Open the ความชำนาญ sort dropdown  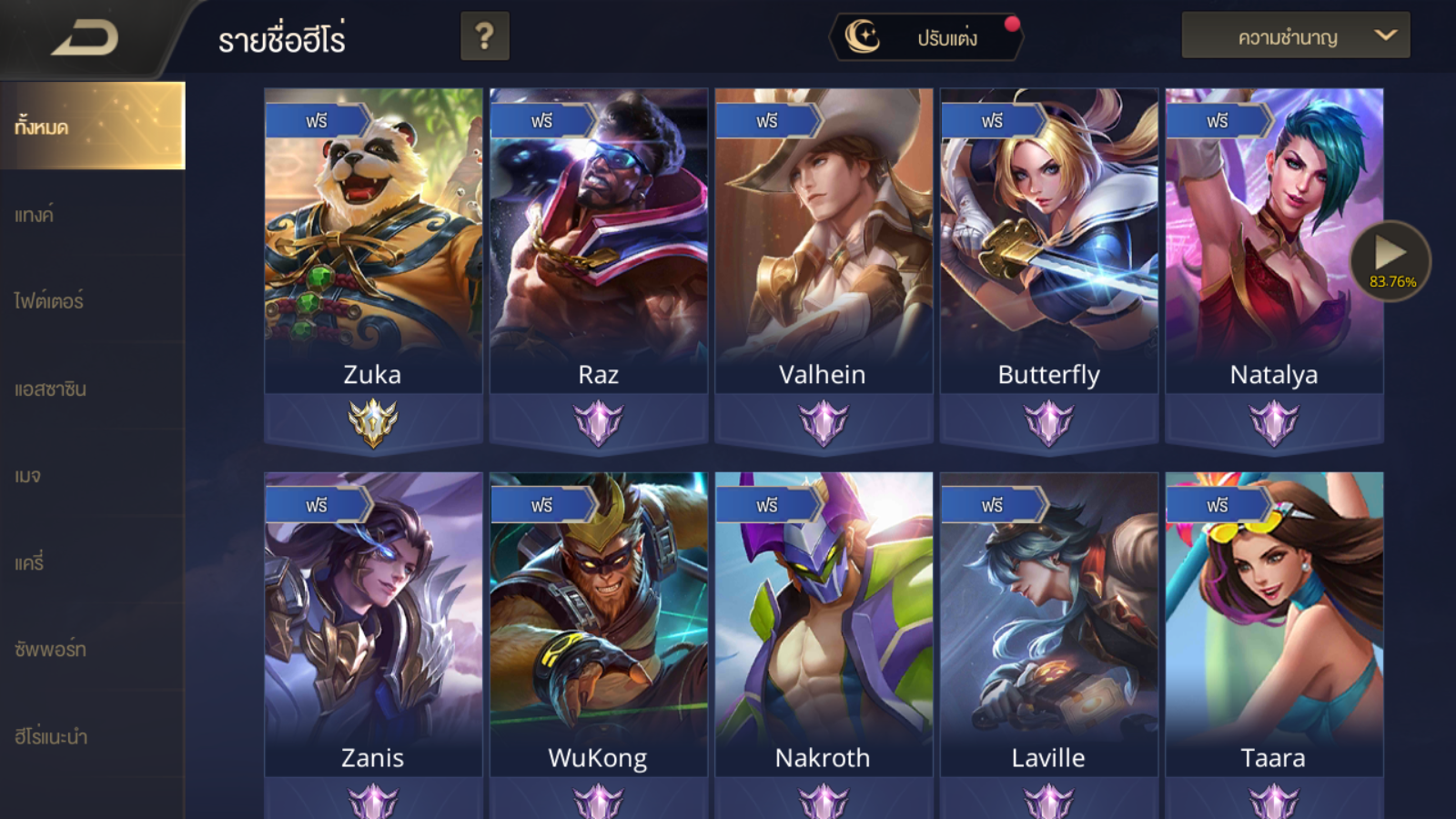click(x=1296, y=35)
